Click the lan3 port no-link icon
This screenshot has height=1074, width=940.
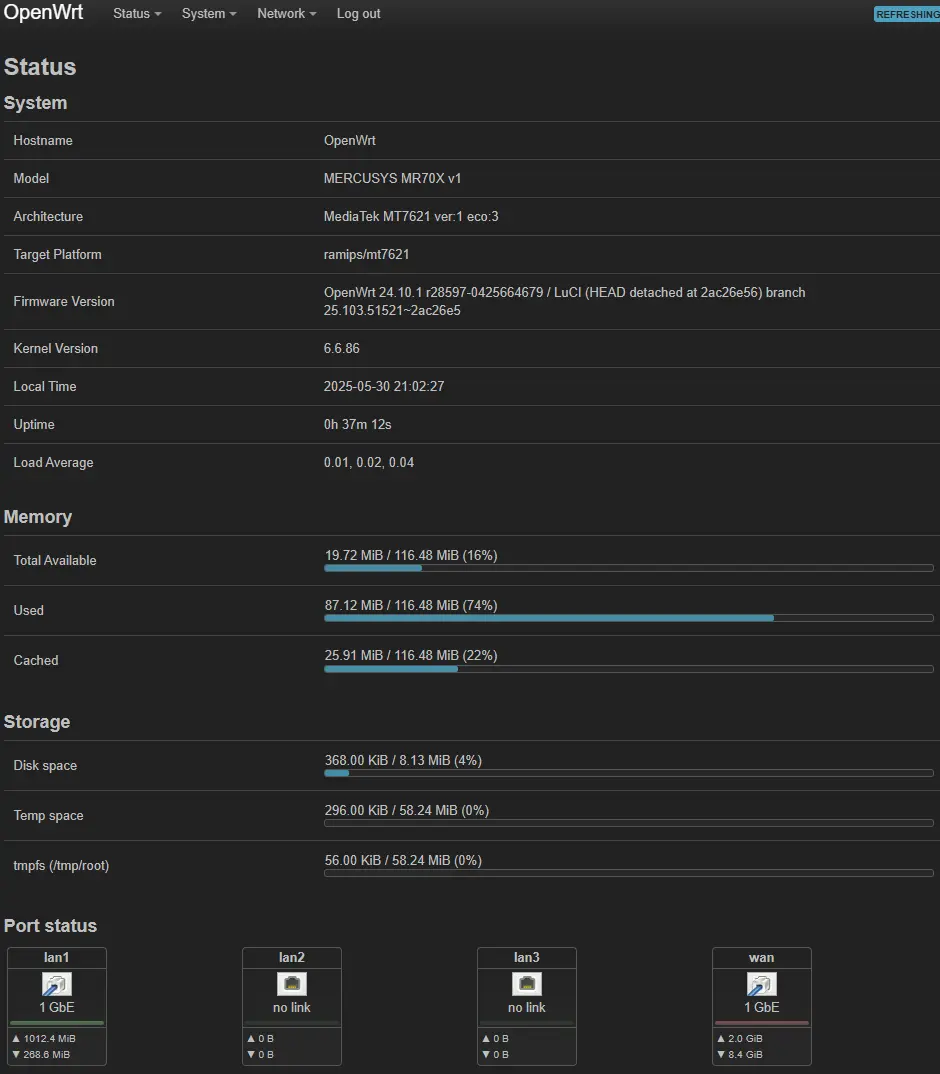527,984
